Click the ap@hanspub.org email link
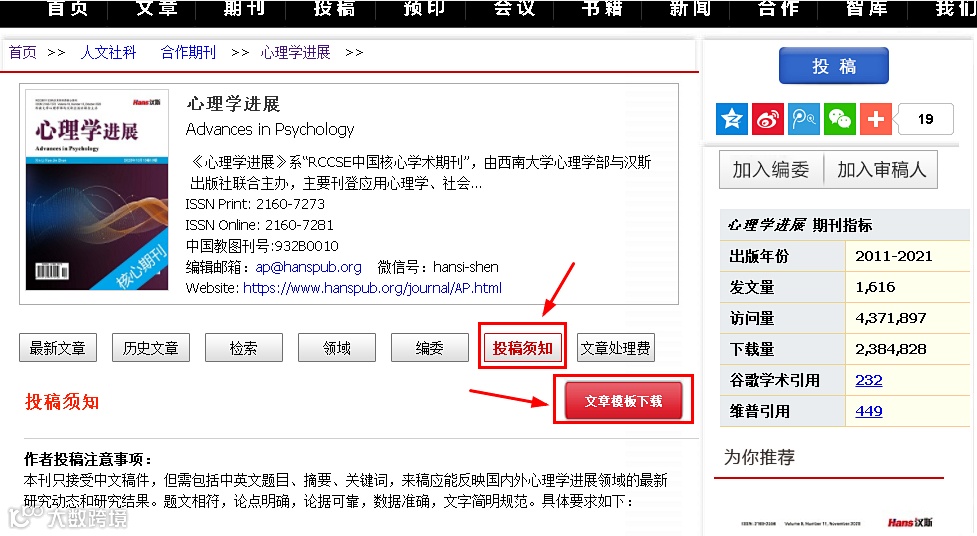977x536 pixels. click(308, 267)
